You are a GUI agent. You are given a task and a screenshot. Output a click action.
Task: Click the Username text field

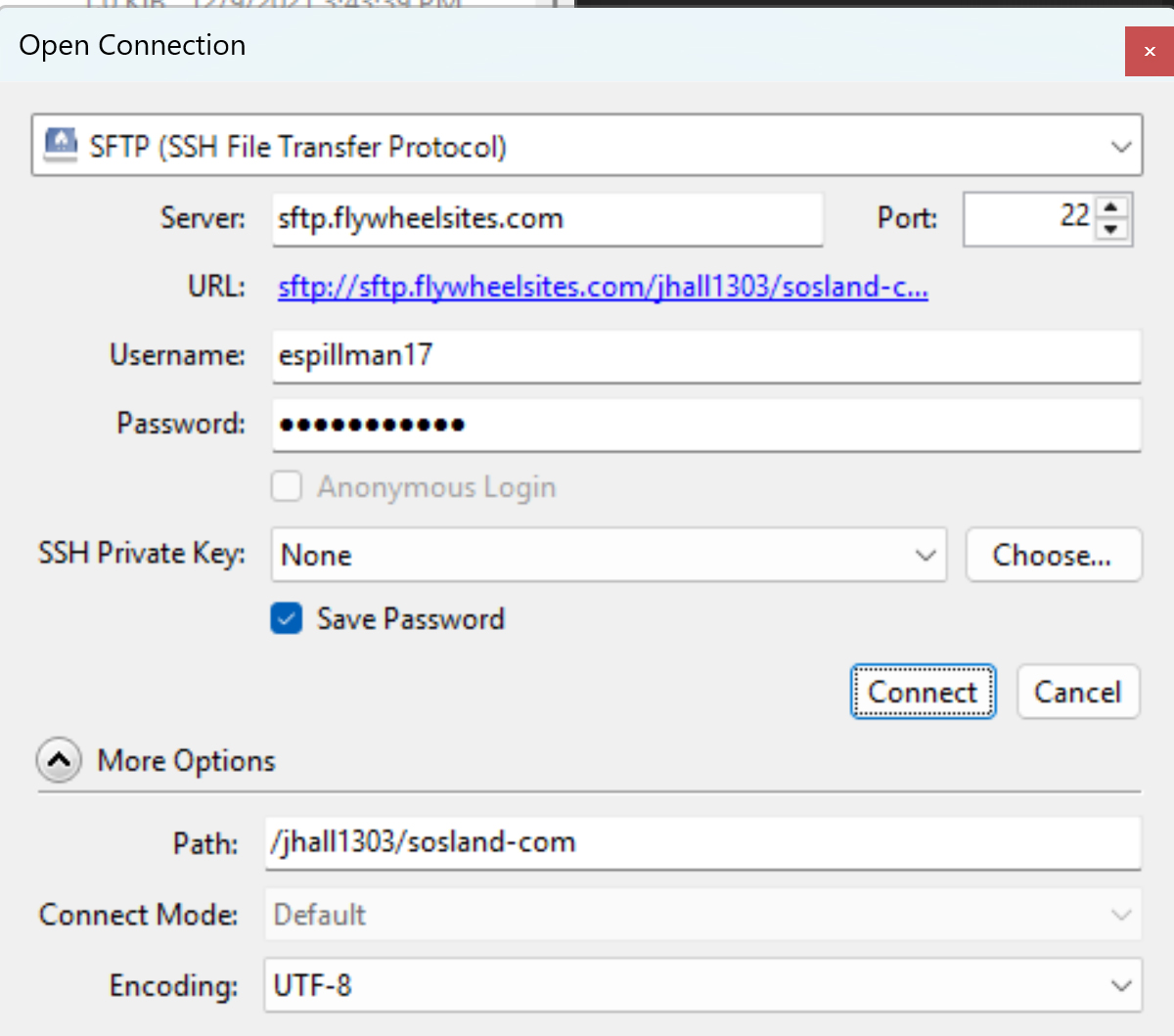(704, 355)
